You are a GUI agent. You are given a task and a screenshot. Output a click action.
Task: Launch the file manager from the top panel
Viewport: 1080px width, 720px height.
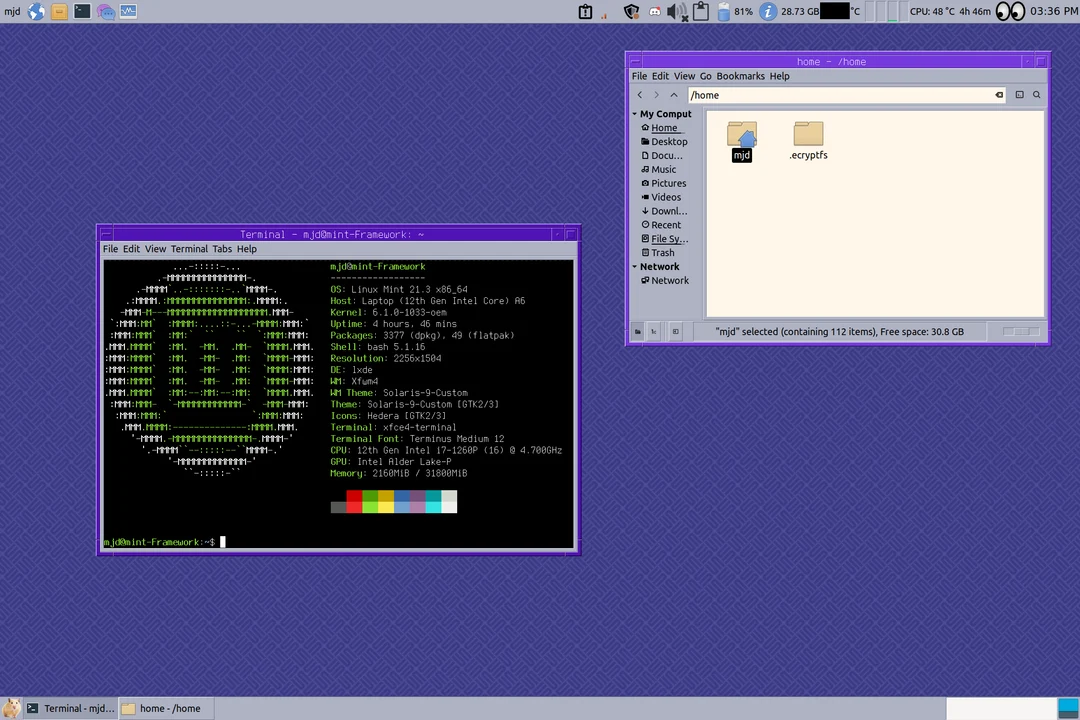point(59,11)
